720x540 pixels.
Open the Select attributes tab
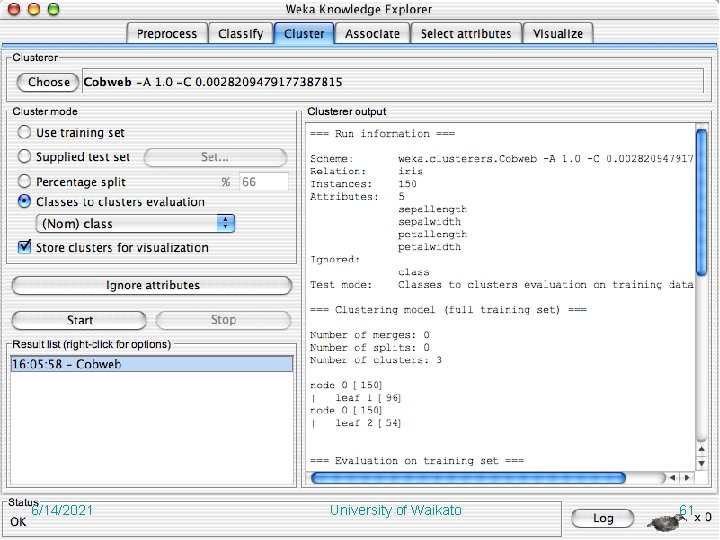(x=466, y=34)
